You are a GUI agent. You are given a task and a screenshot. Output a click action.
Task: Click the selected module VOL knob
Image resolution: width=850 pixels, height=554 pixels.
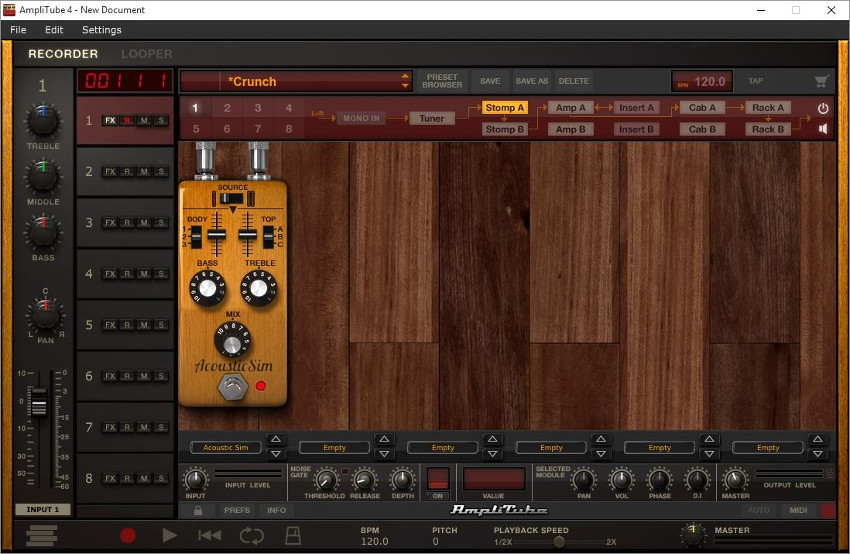[622, 480]
